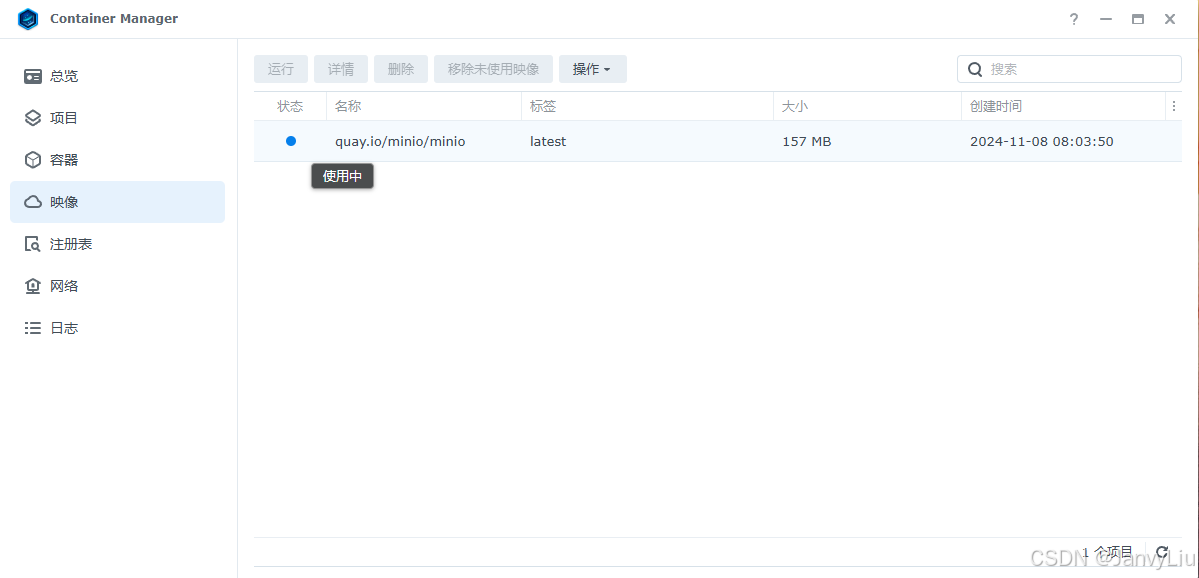Click the 删除 (Delete) button

[400, 68]
